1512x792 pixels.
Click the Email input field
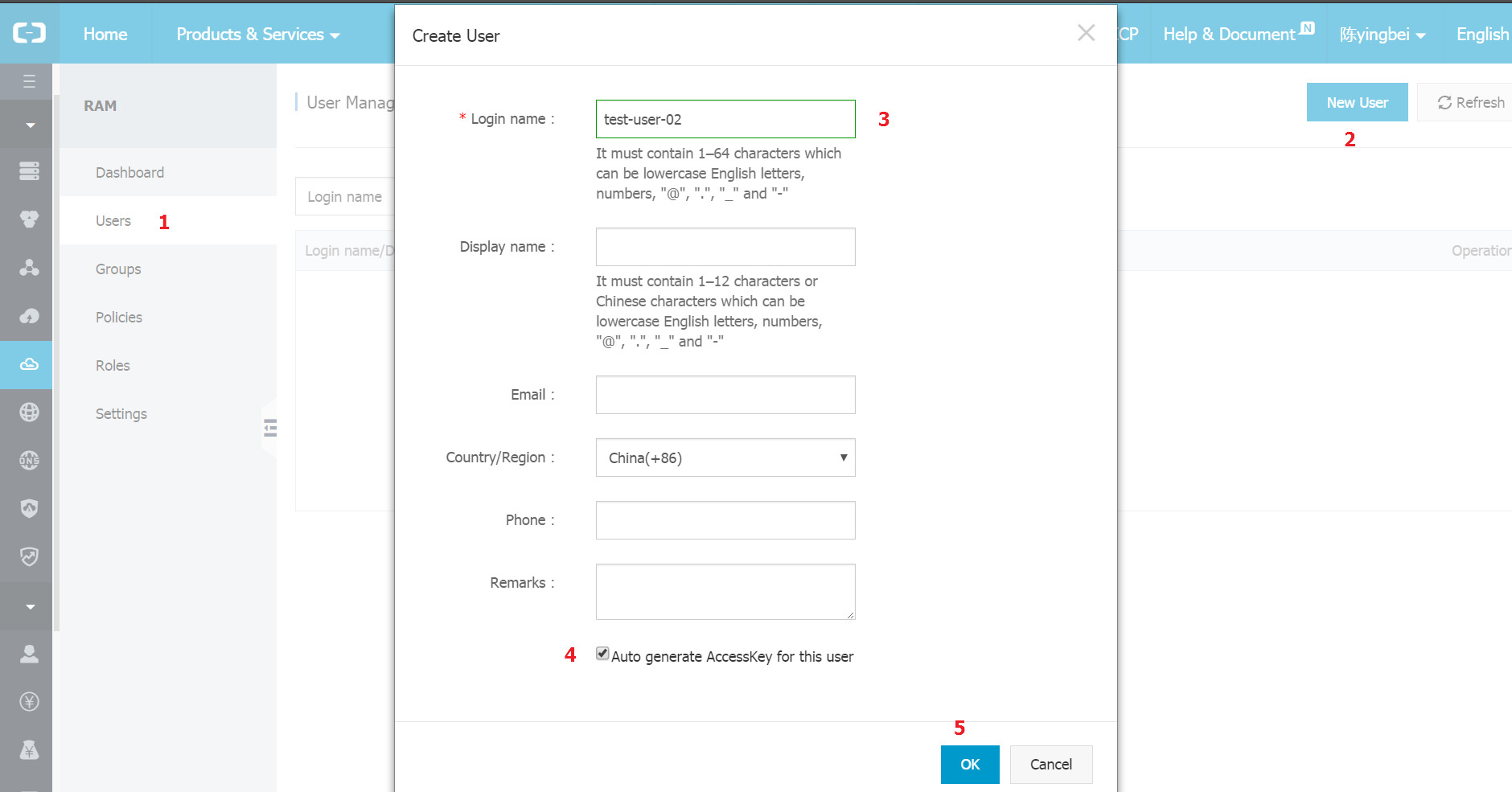(x=725, y=395)
